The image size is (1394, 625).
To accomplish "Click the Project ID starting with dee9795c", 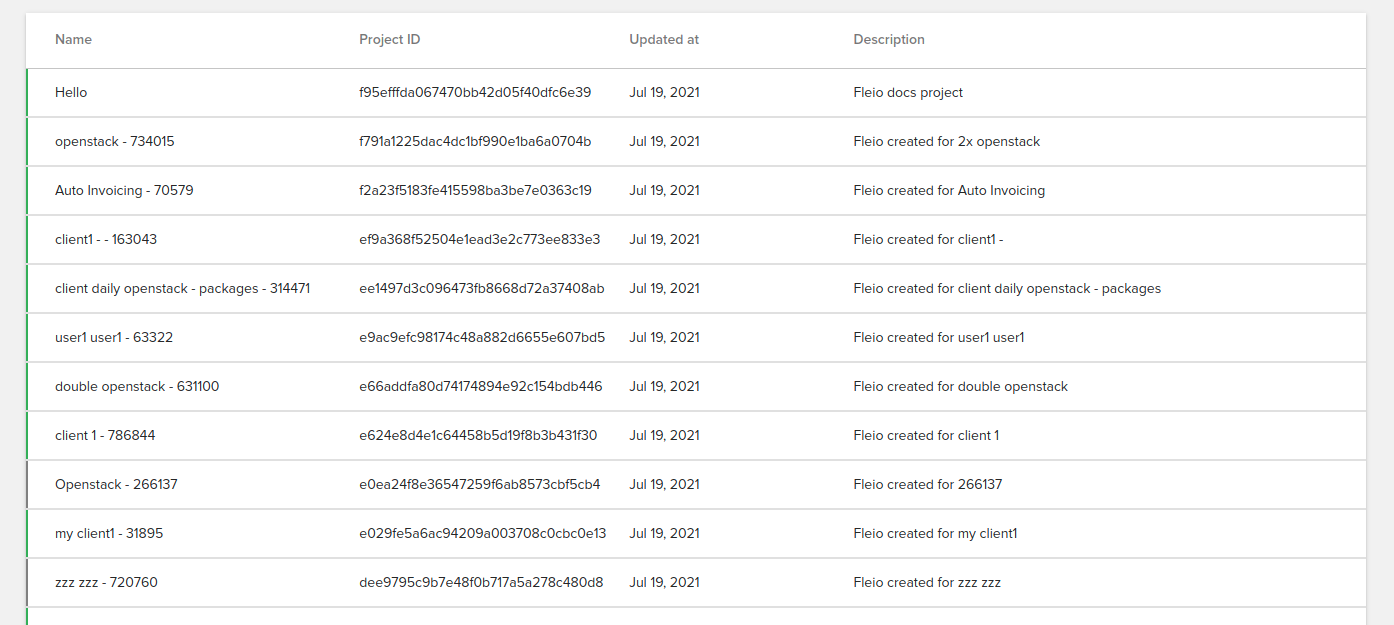I will pos(480,582).
